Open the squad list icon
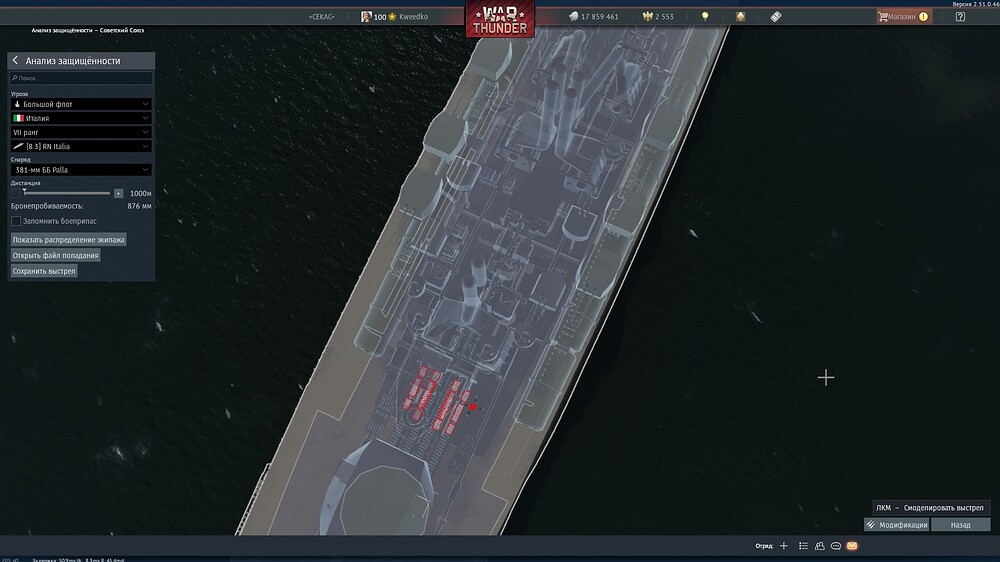Viewport: 1000px width, 562px height. coord(803,546)
